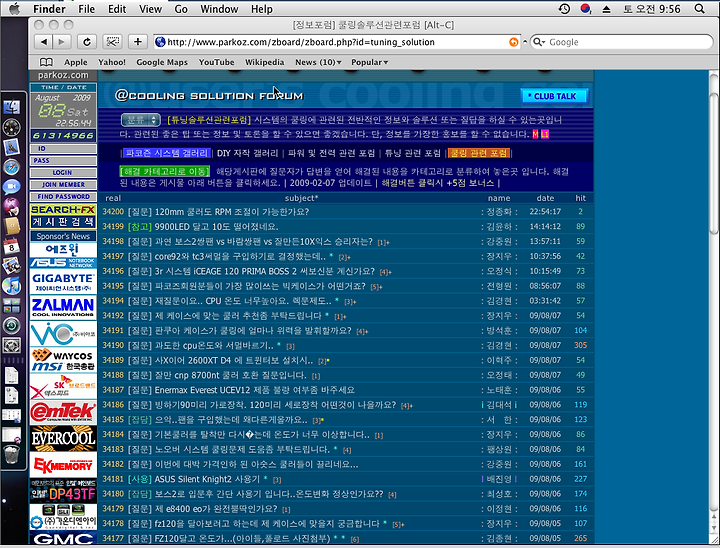Viewport: 720px width, 548px height.
Task: Launch Dashboard from the dock
Action: tap(11, 127)
